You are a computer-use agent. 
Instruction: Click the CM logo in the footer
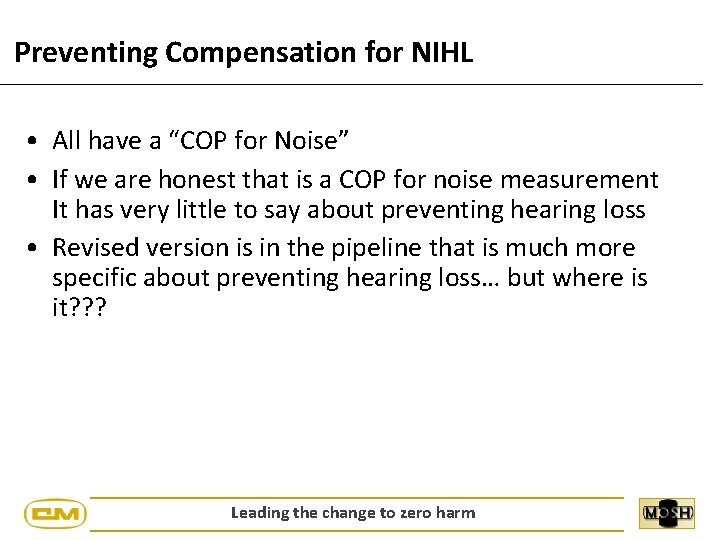56,513
